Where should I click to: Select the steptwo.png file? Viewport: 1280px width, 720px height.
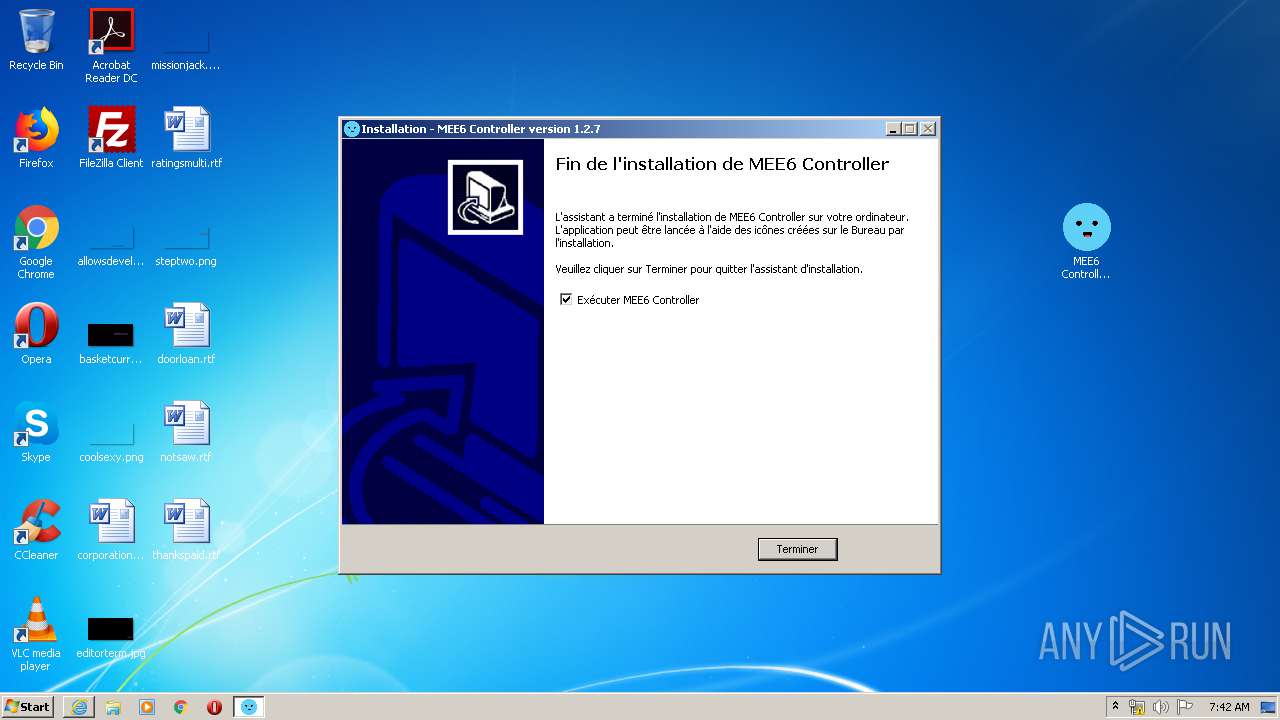click(186, 243)
